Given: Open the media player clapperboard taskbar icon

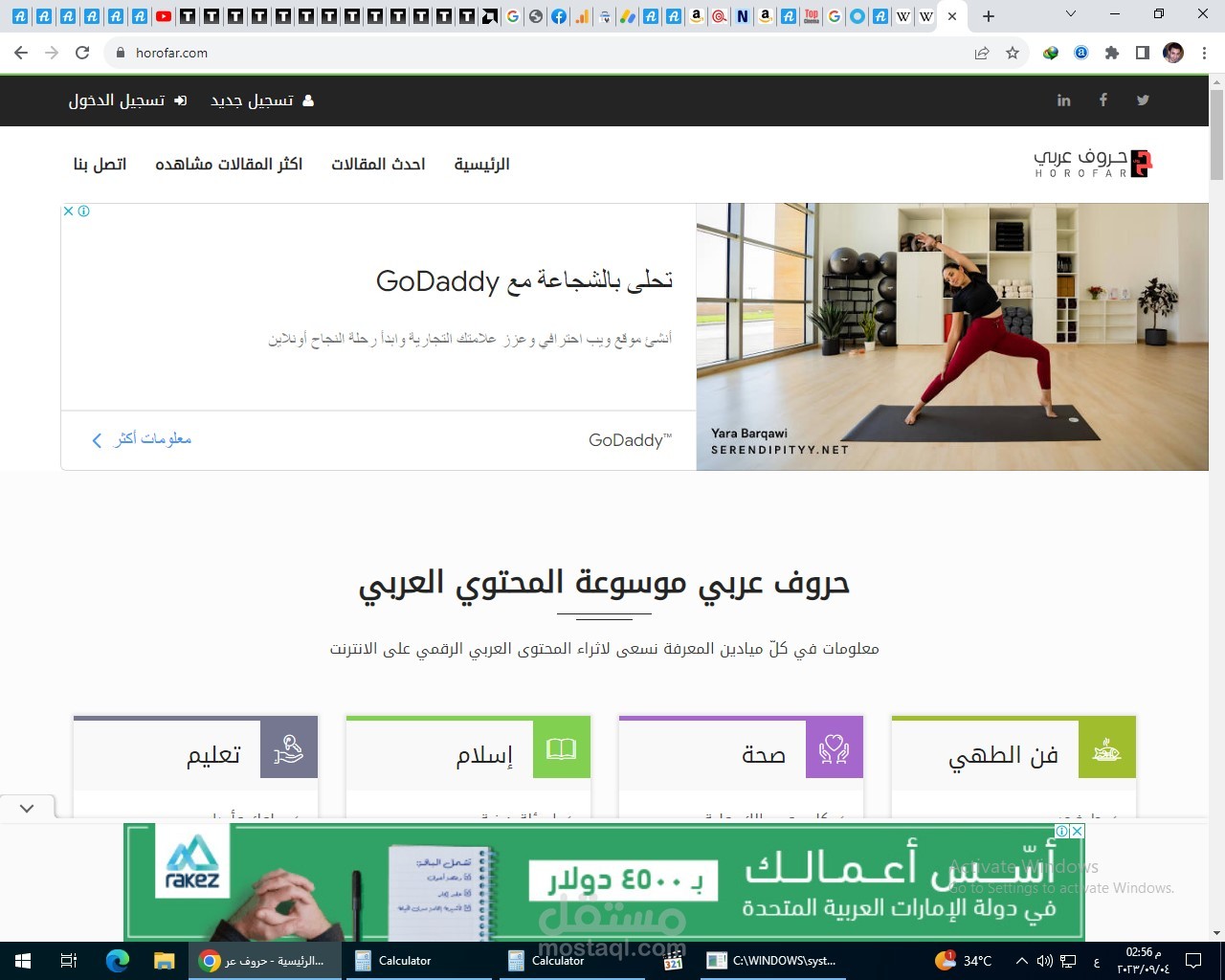Looking at the screenshot, I should point(674,961).
